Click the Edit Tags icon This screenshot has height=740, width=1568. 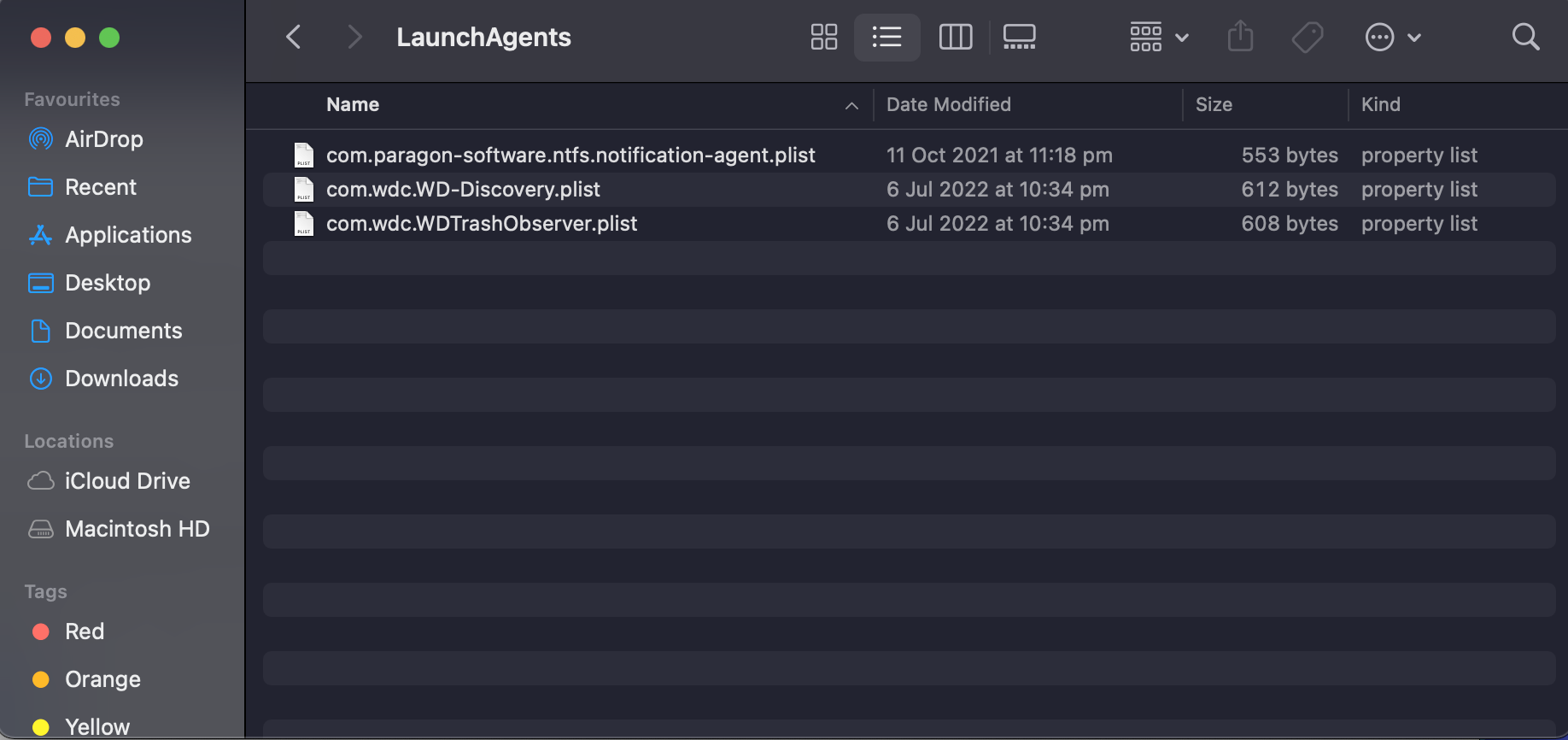coord(1308,37)
